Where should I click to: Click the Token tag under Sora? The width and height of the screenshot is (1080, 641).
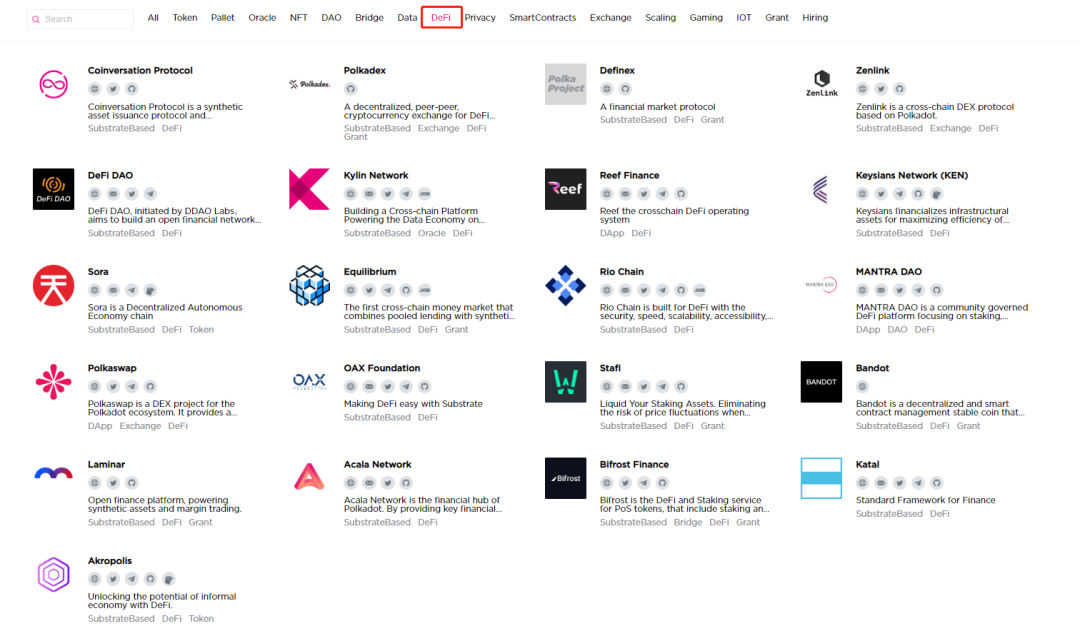201,330
